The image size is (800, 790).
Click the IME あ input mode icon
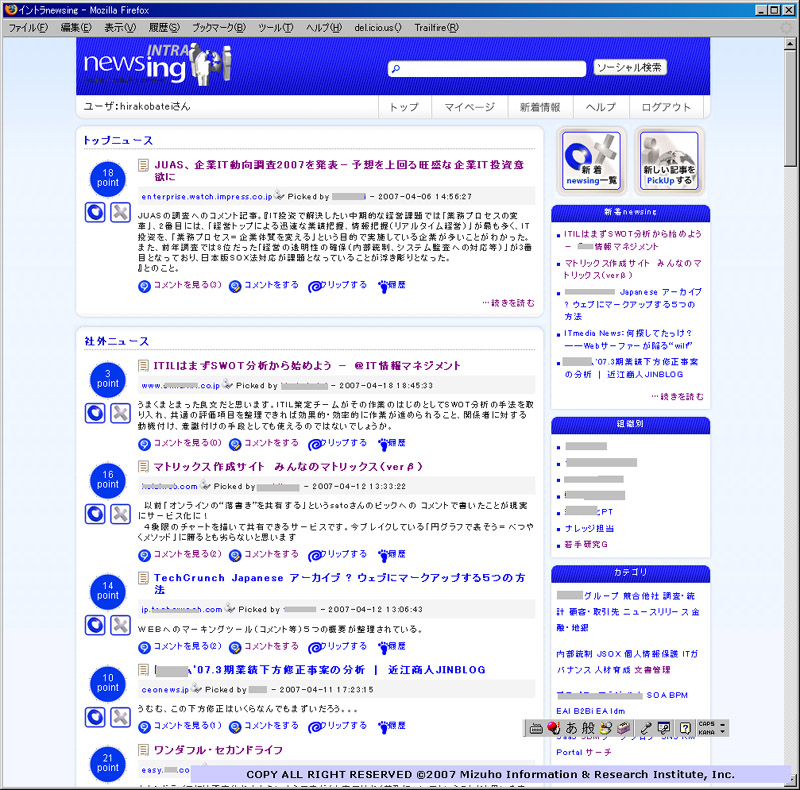click(x=571, y=728)
